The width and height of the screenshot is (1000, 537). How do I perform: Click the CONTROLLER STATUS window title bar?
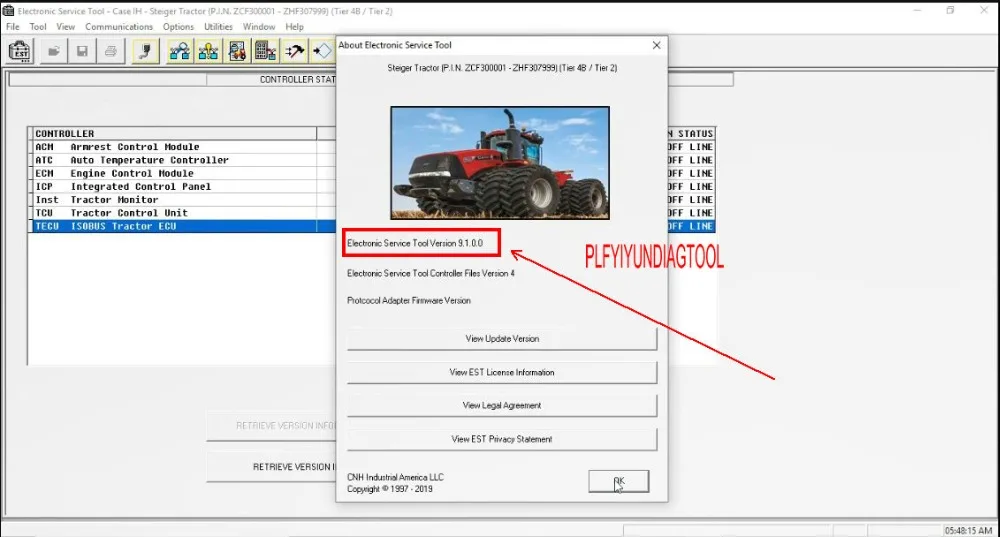coord(271,80)
